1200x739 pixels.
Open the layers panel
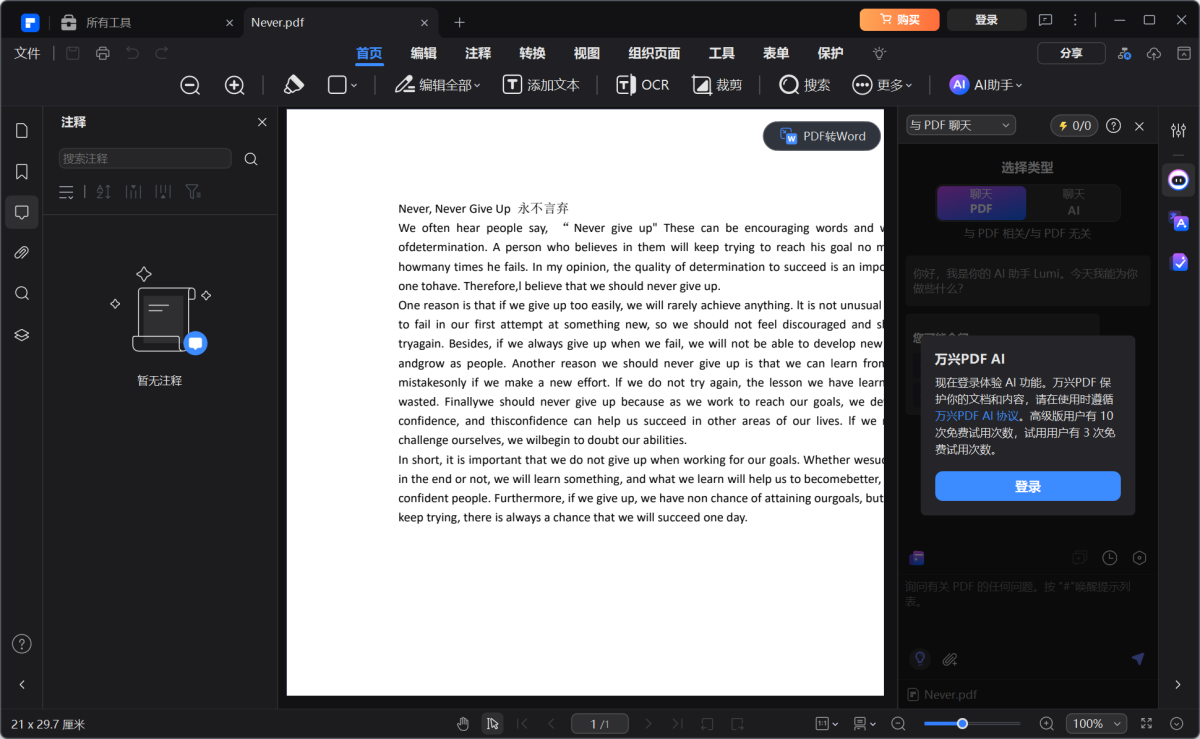(22, 334)
